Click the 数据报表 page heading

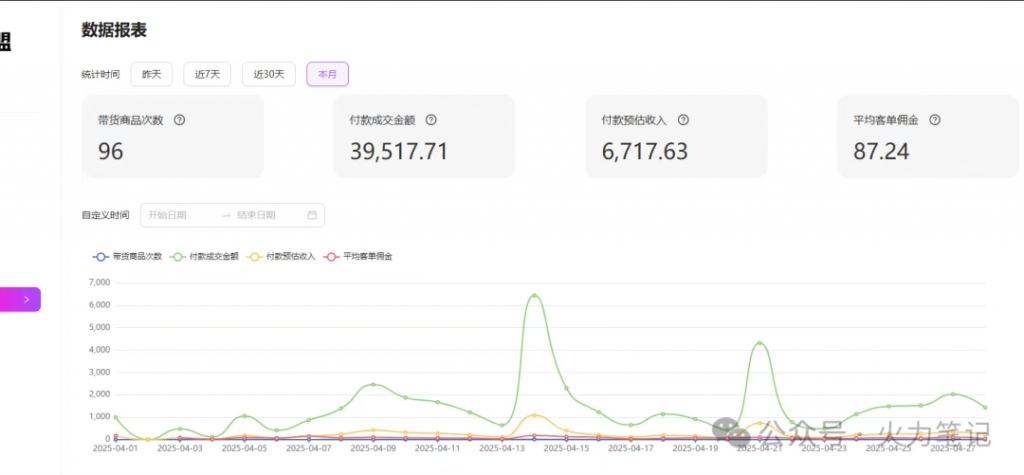point(114,29)
